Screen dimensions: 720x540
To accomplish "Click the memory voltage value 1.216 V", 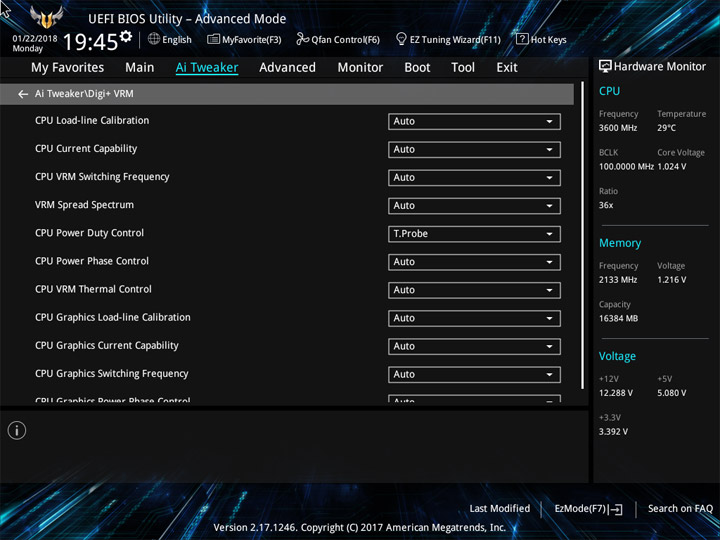I will pyautogui.click(x=672, y=280).
